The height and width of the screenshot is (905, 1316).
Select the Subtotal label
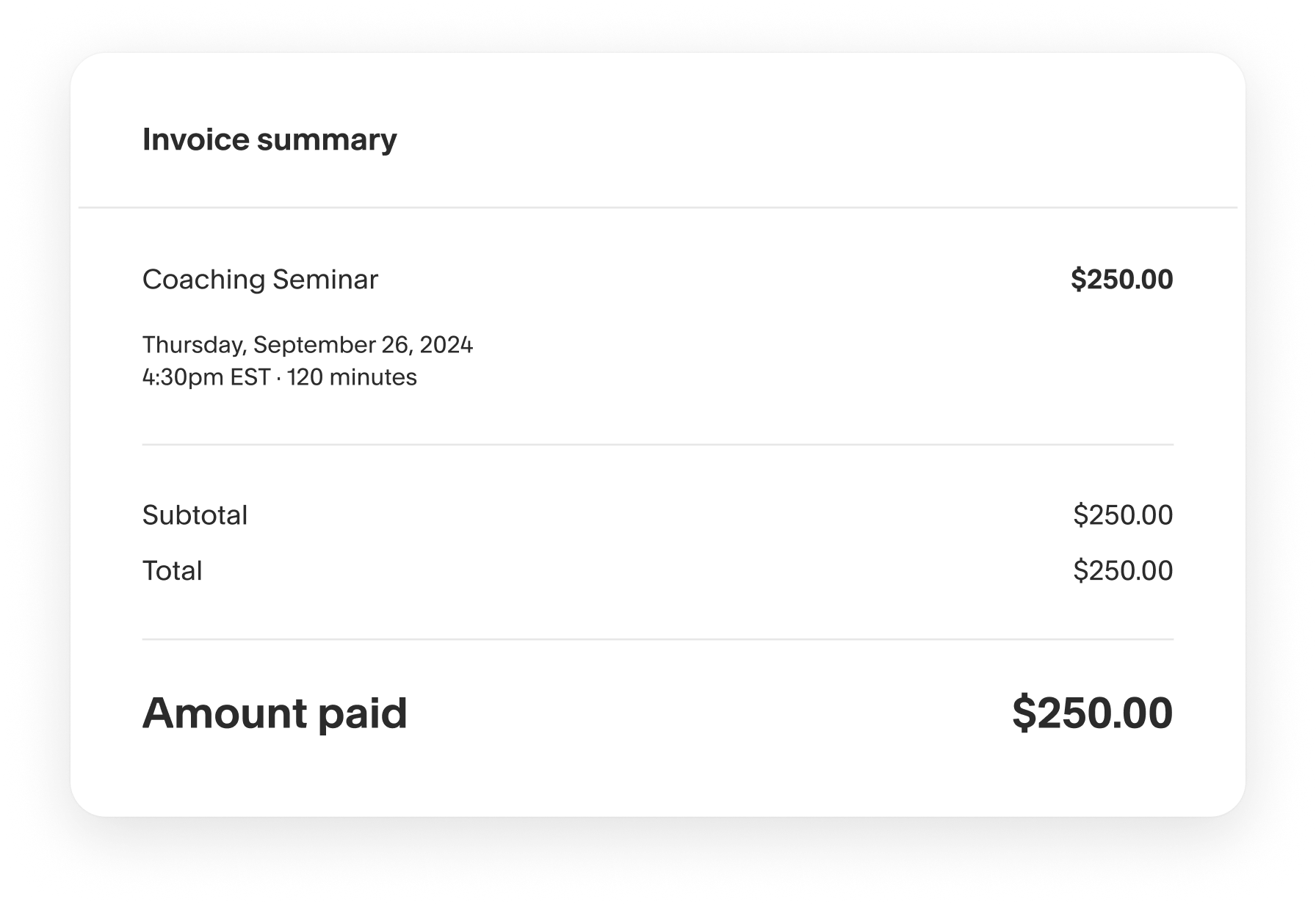pyautogui.click(x=195, y=515)
